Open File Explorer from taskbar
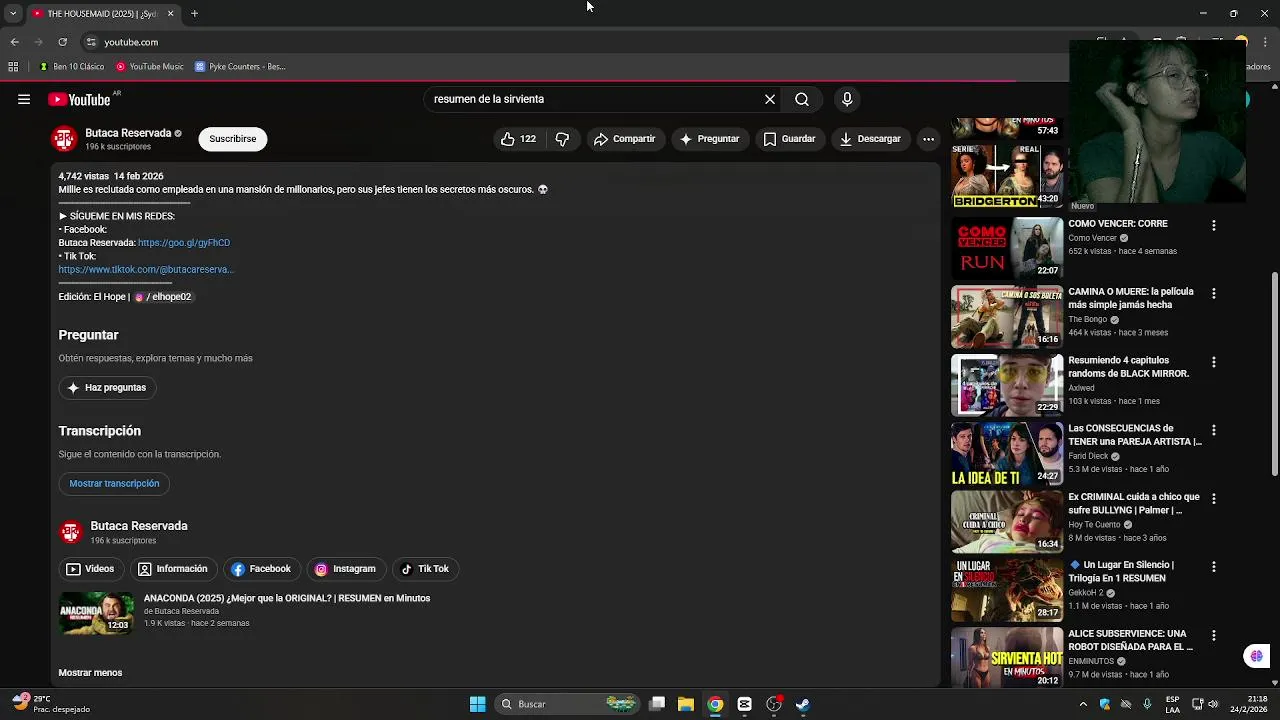Screen dimensions: 1280x720 pos(686,704)
